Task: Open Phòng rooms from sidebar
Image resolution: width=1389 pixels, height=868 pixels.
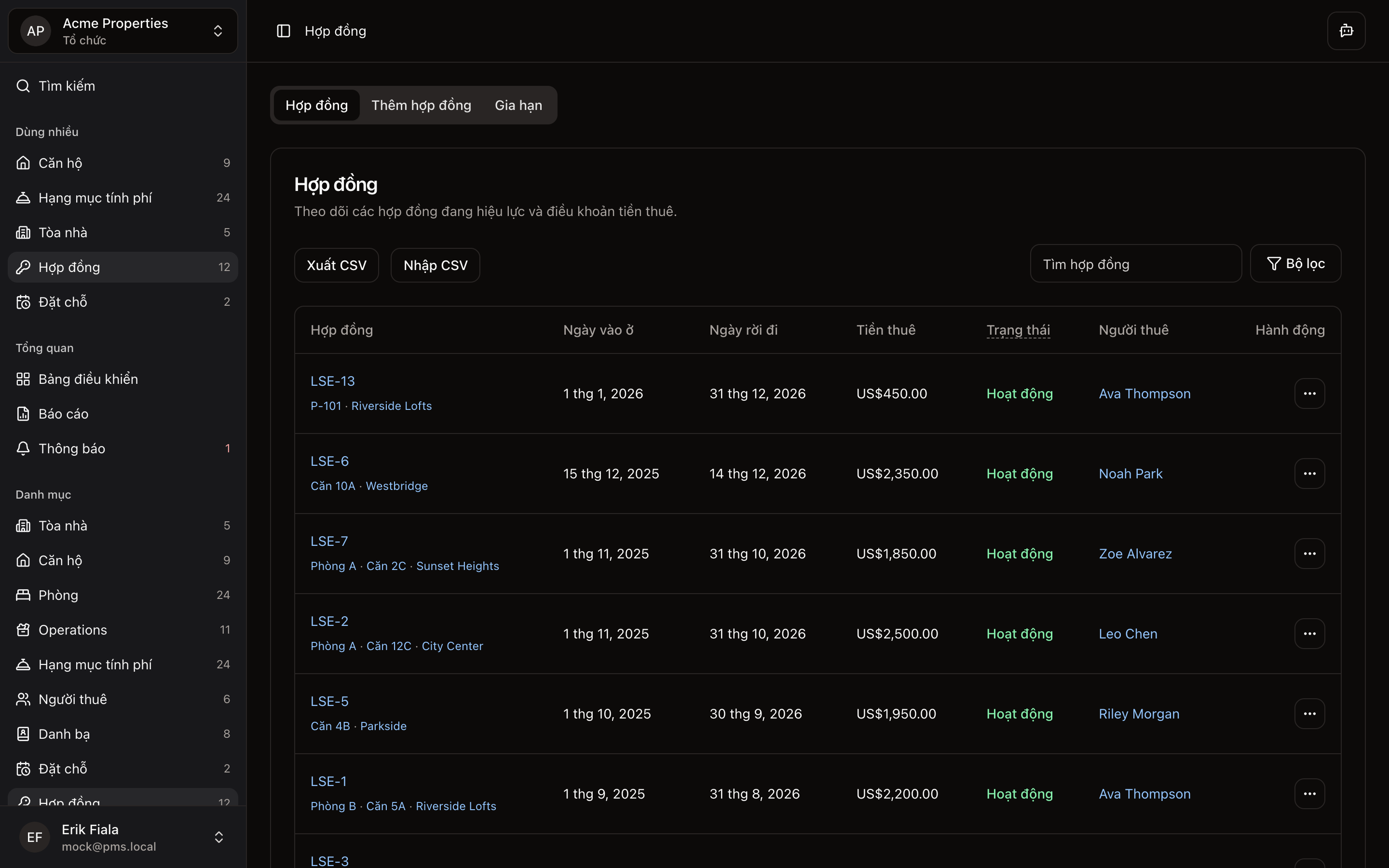Action: click(58, 596)
